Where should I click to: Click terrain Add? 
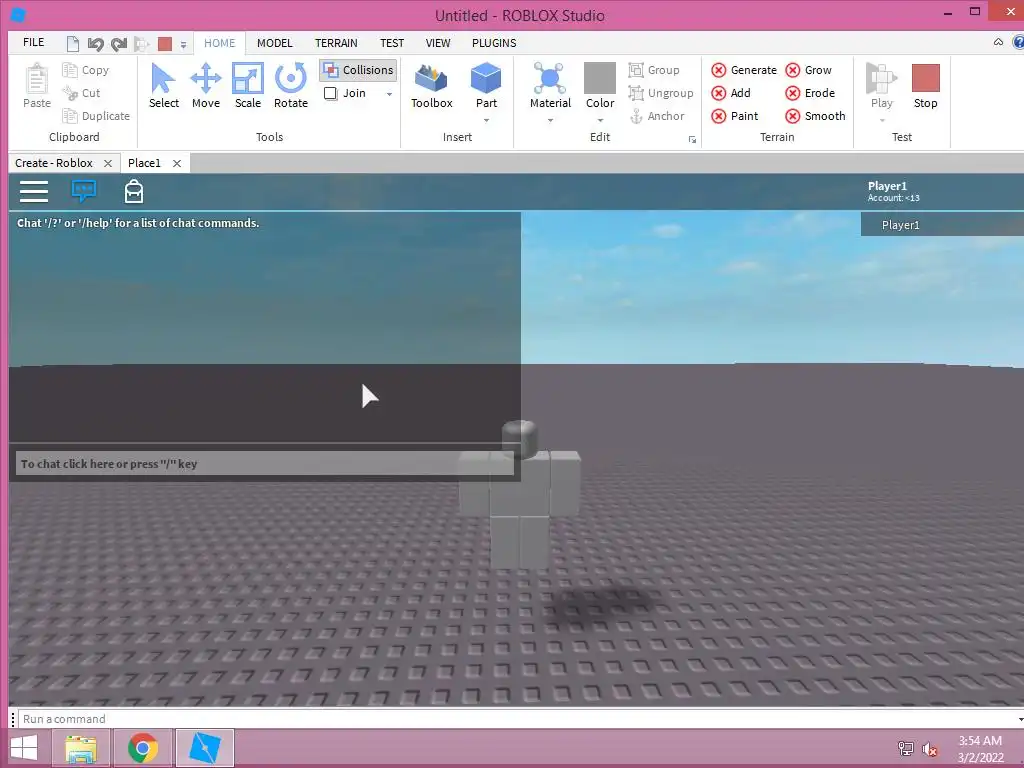click(x=731, y=93)
